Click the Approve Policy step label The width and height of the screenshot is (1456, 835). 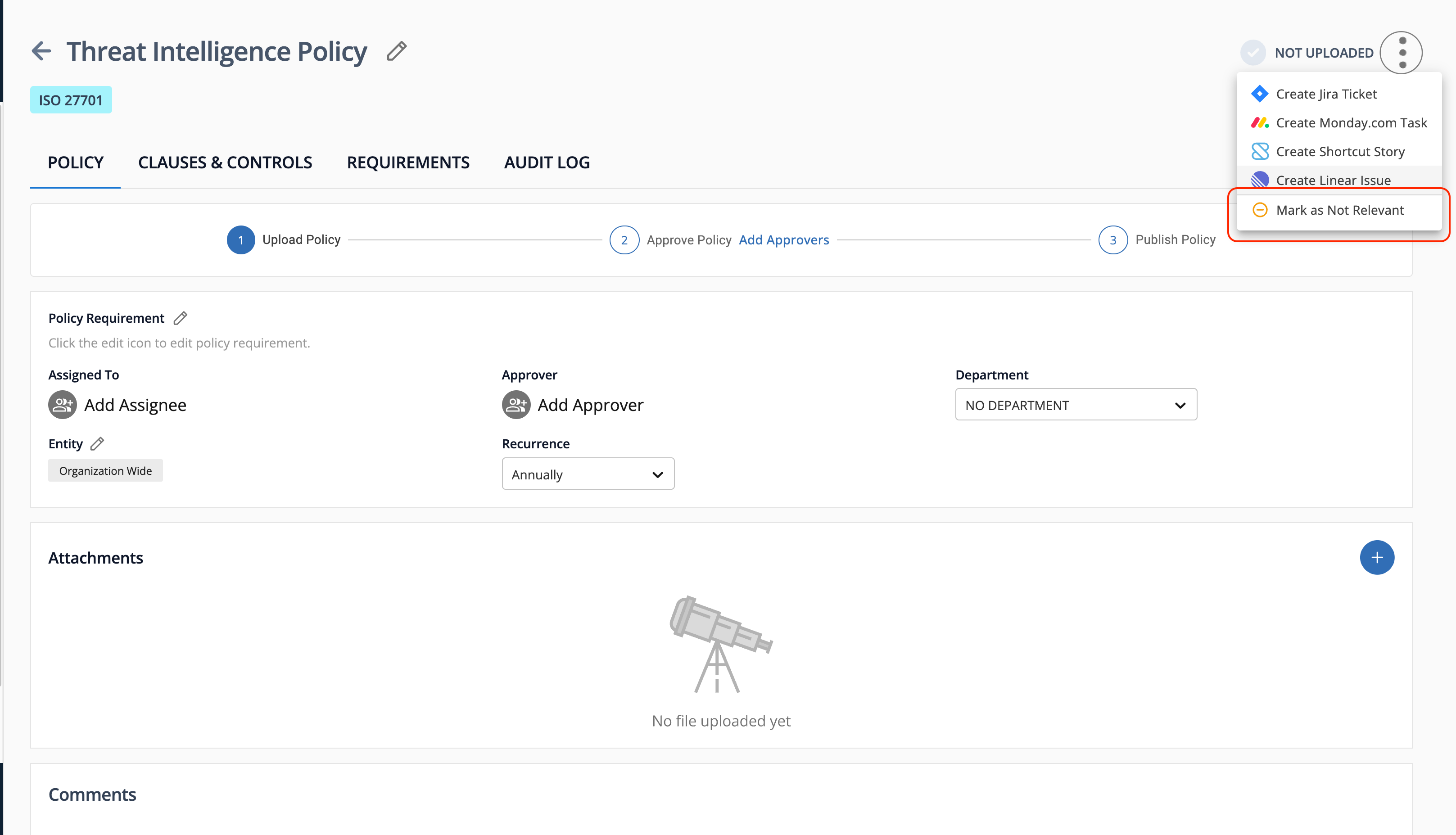point(689,240)
